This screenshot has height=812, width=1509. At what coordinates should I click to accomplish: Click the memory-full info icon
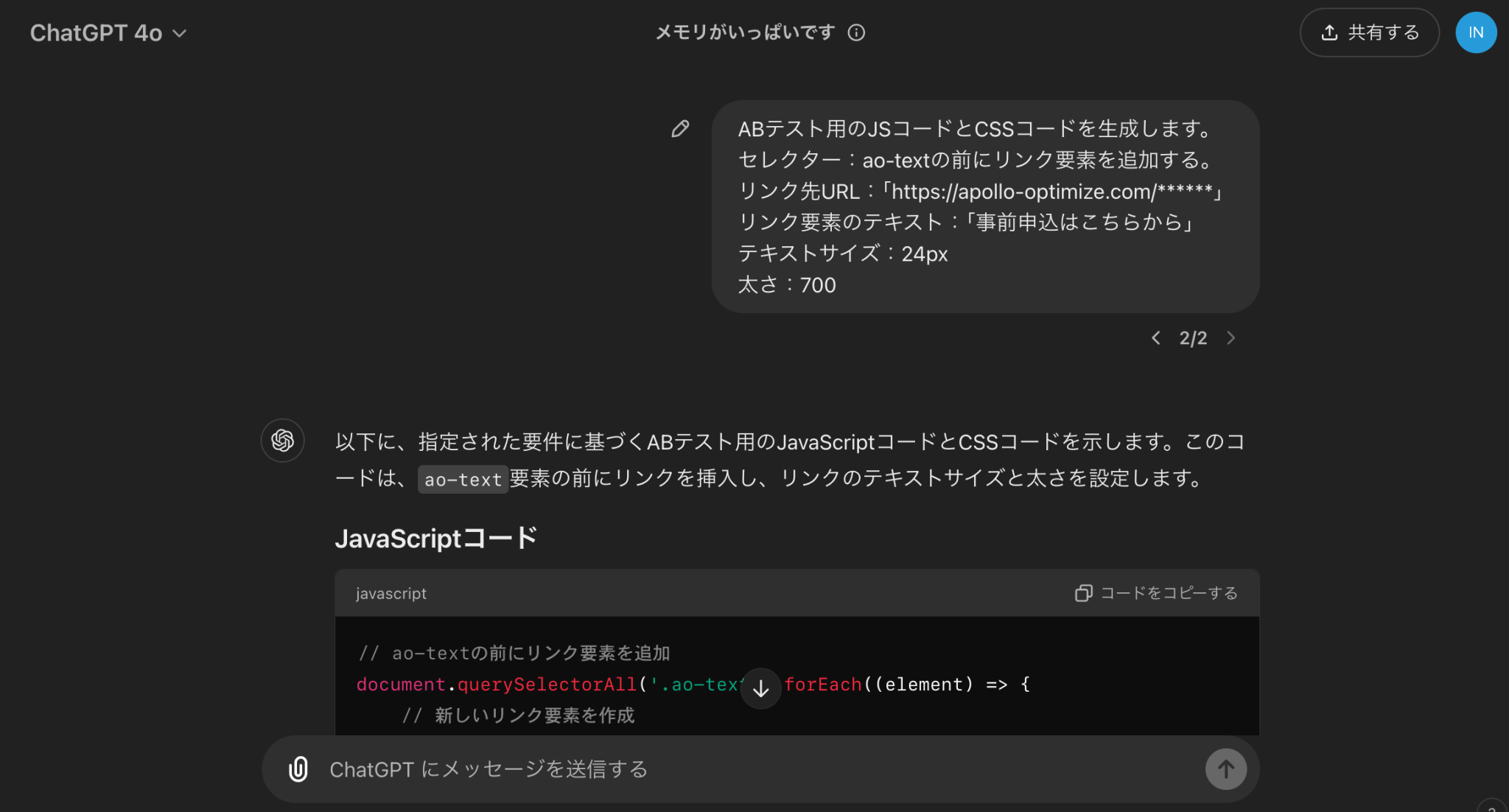[x=856, y=32]
